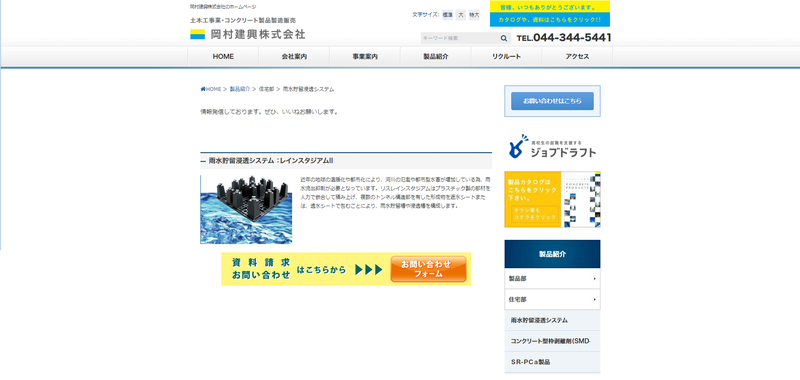Open the アクセス navigation item

click(x=577, y=57)
